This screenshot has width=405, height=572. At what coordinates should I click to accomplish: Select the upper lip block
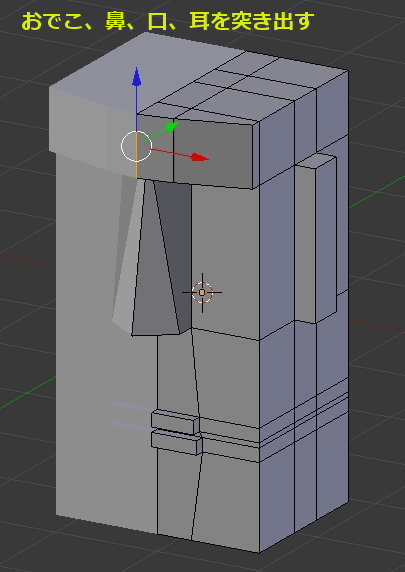[175, 422]
